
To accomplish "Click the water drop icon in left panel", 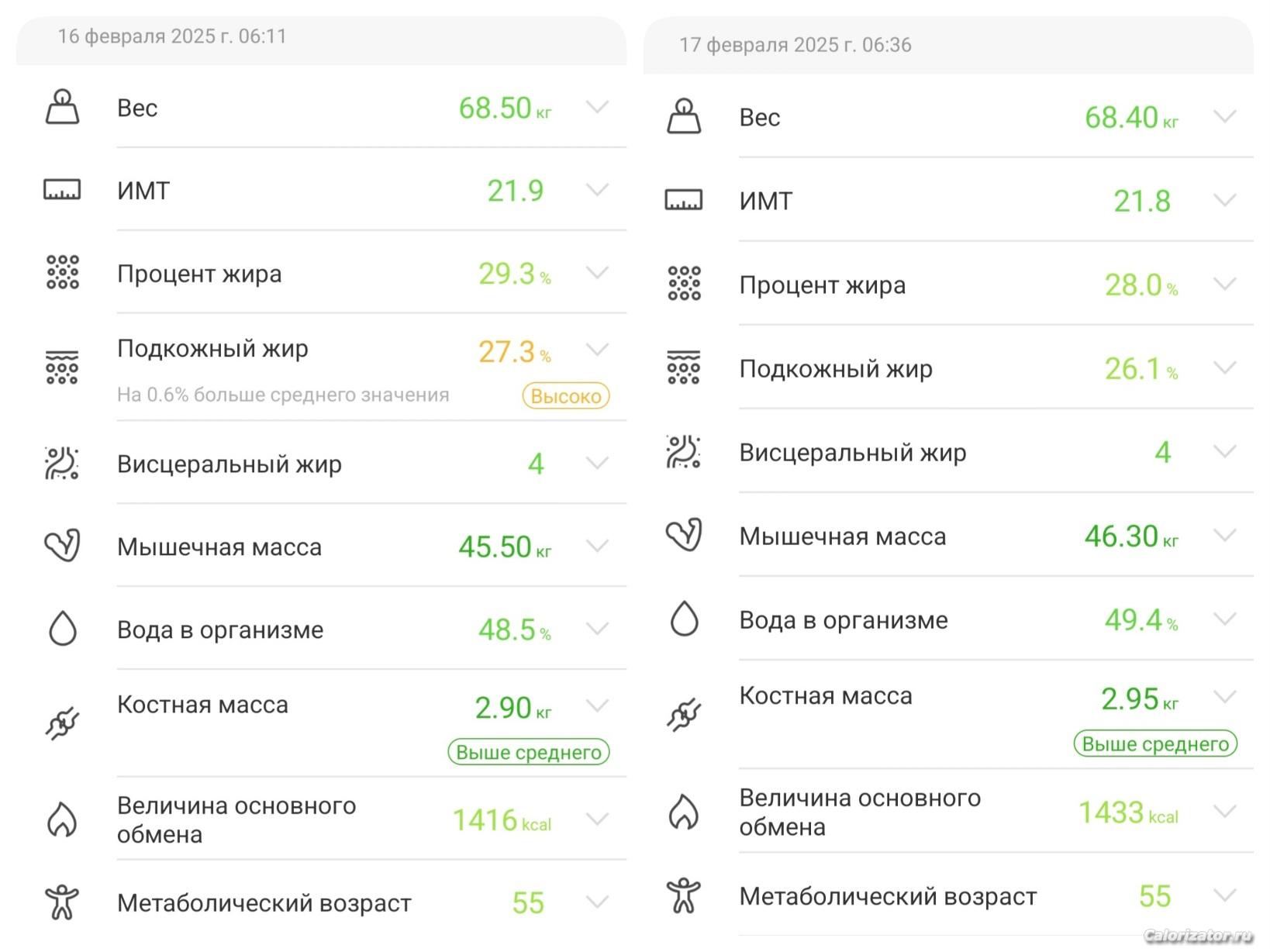I will (62, 629).
